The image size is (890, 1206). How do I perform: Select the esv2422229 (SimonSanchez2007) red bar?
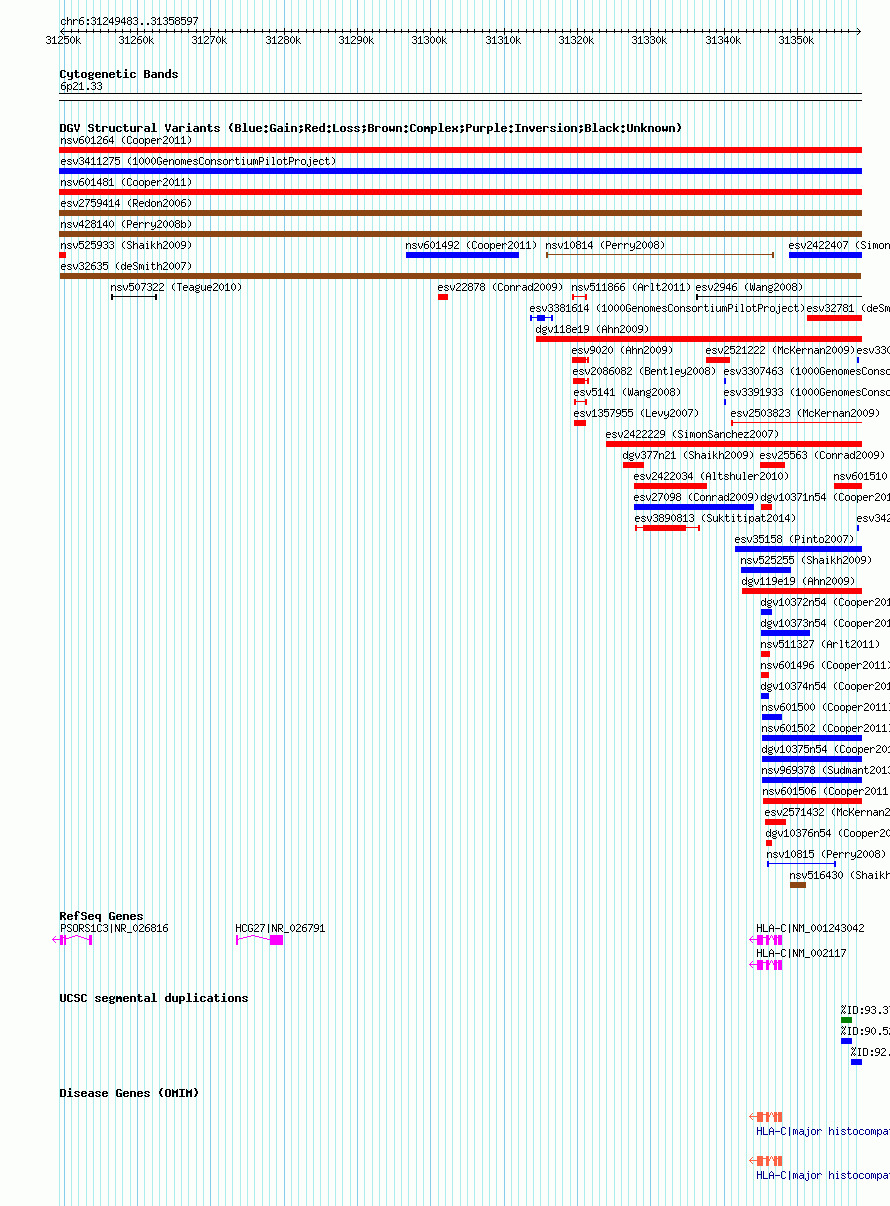pos(734,444)
